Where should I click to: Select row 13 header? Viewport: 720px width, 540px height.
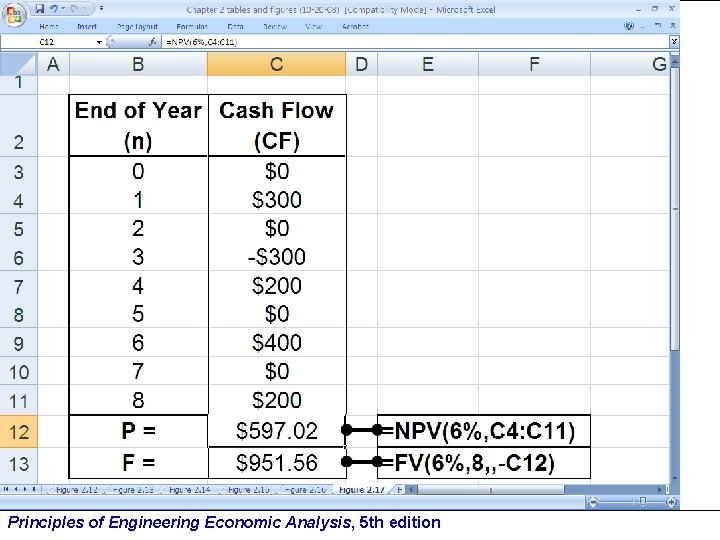point(18,464)
